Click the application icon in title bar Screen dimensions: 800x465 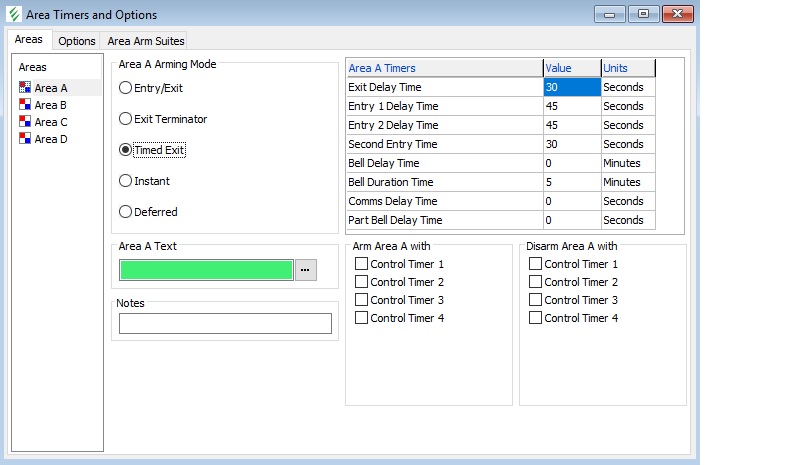[14, 15]
